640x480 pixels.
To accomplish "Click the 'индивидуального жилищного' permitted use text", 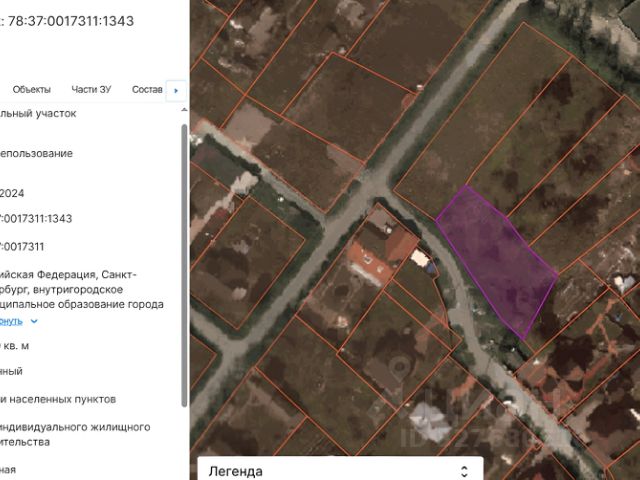I will pyautogui.click(x=75, y=427).
